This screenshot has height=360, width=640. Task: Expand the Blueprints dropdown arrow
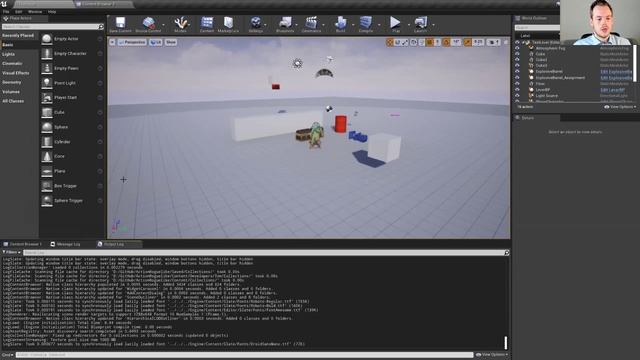(297, 25)
